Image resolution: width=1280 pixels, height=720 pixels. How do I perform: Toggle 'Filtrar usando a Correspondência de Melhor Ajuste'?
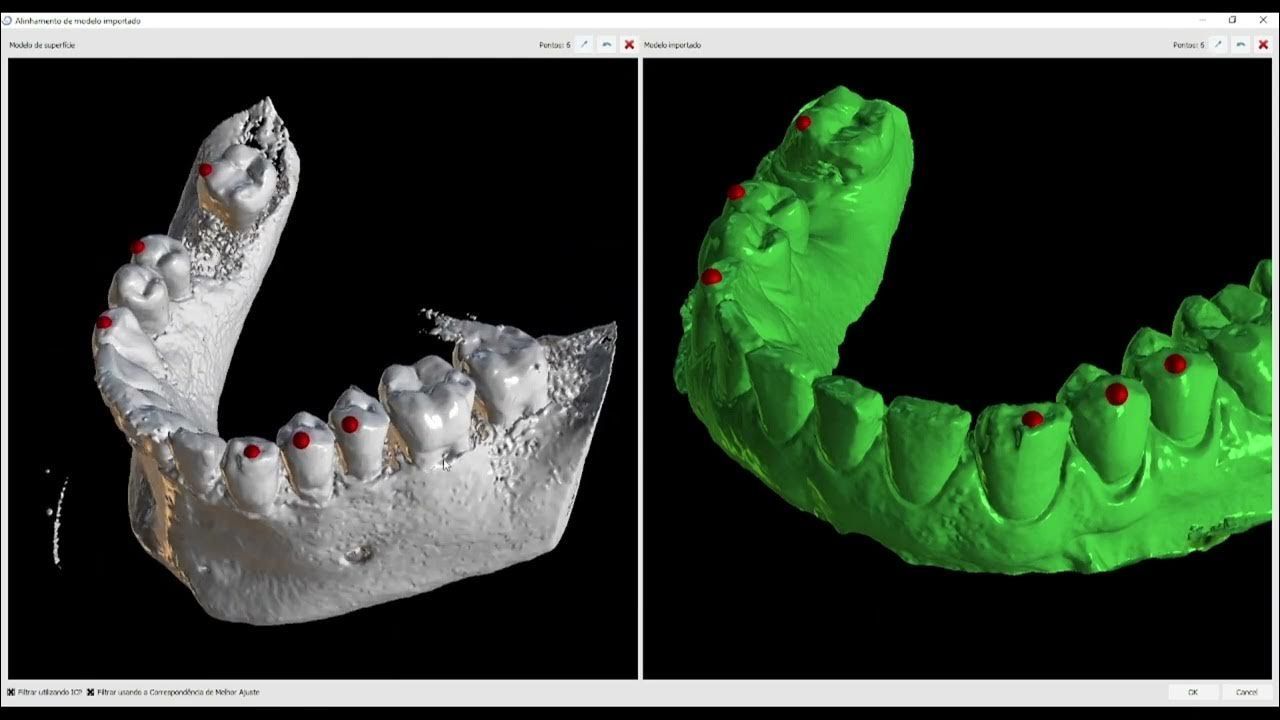point(91,692)
